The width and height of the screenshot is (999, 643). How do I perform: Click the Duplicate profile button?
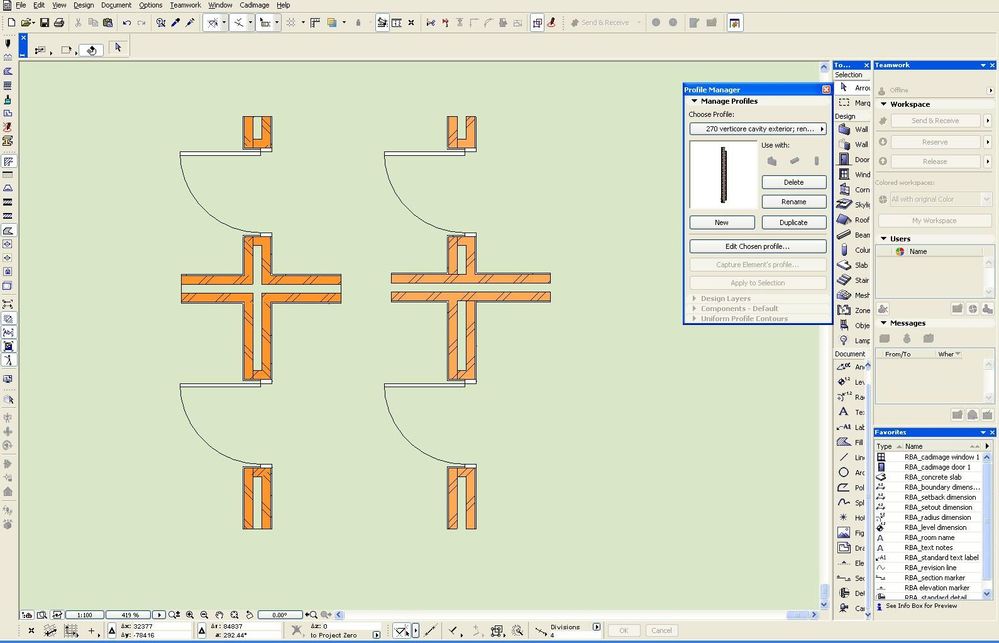point(793,222)
